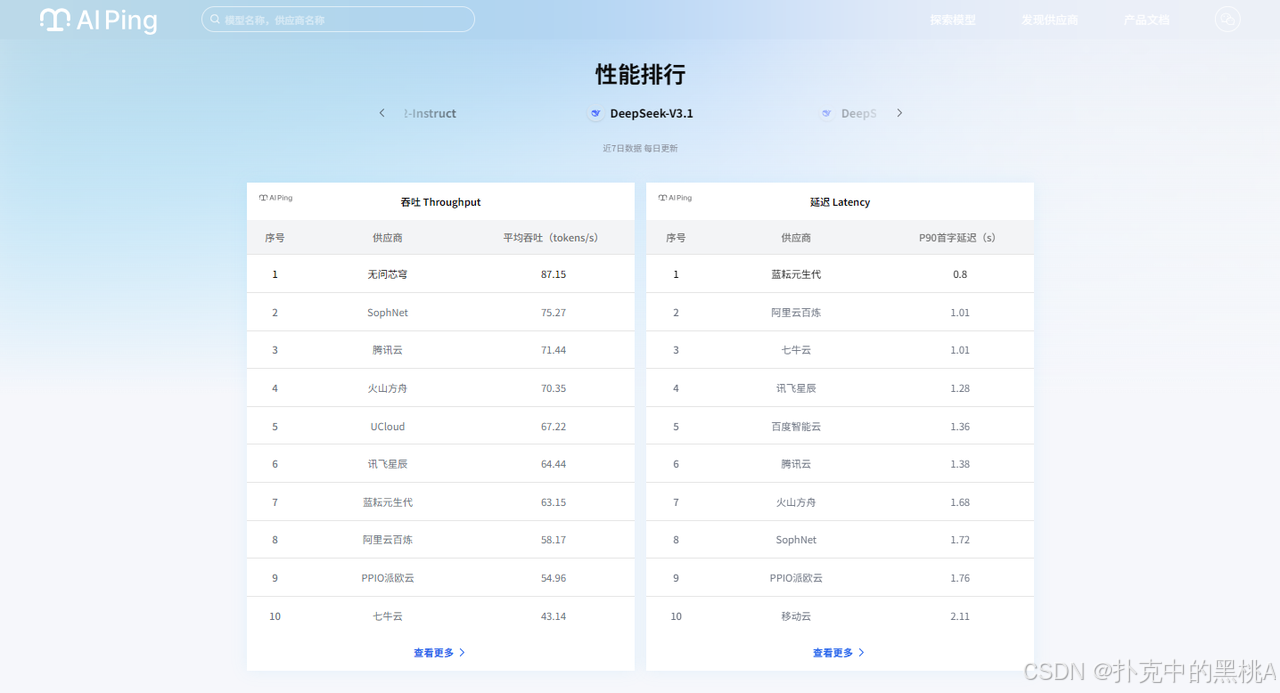
Task: Select UCloud in Throughput ranking
Action: (x=387, y=426)
